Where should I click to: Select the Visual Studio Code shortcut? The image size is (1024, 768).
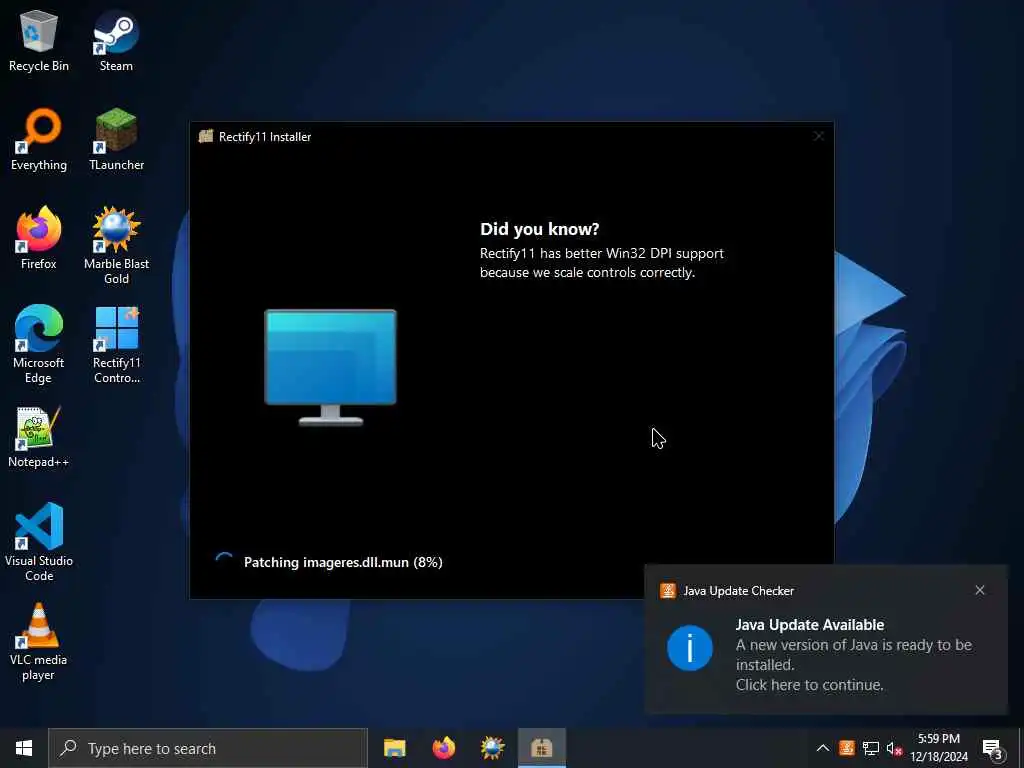click(39, 542)
